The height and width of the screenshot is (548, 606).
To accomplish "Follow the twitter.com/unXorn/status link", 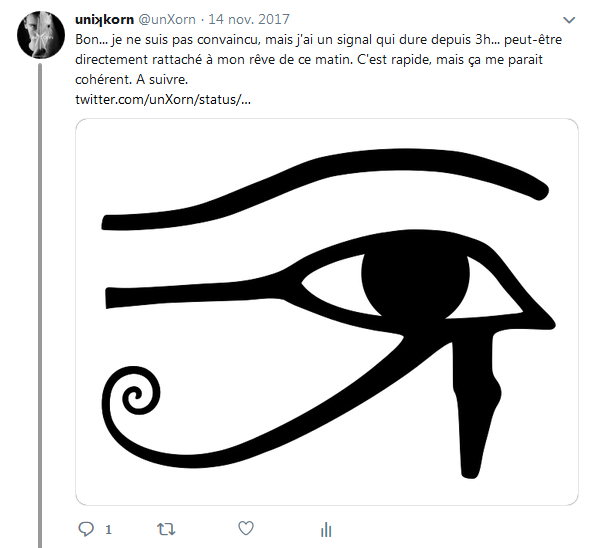I will click(x=162, y=100).
